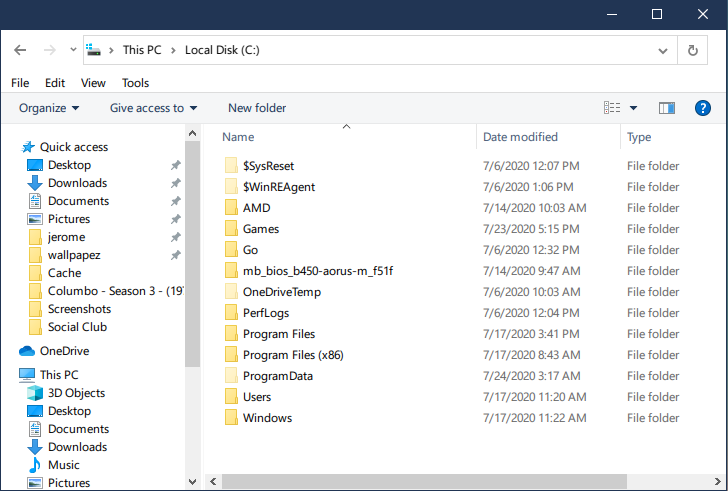The height and width of the screenshot is (491, 728).
Task: Open the View menu
Action: [x=93, y=83]
